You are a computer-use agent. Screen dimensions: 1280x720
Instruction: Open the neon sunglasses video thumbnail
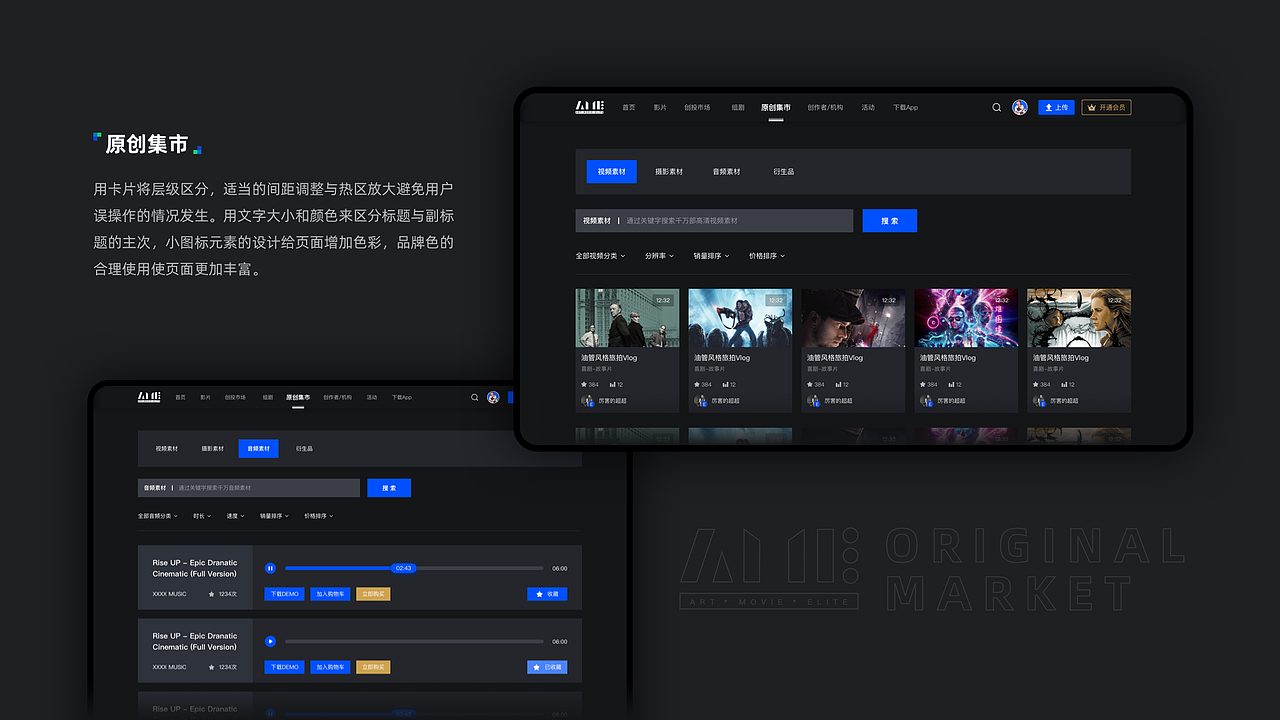[966, 318]
